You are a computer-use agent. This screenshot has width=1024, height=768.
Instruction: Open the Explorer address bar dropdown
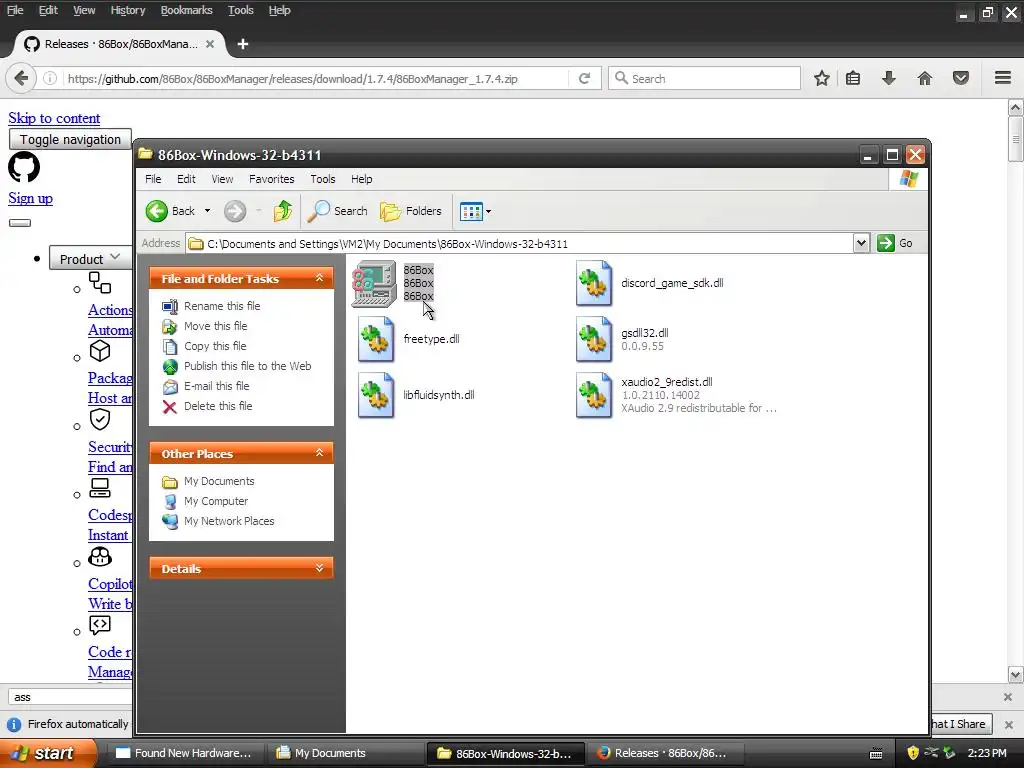861,243
